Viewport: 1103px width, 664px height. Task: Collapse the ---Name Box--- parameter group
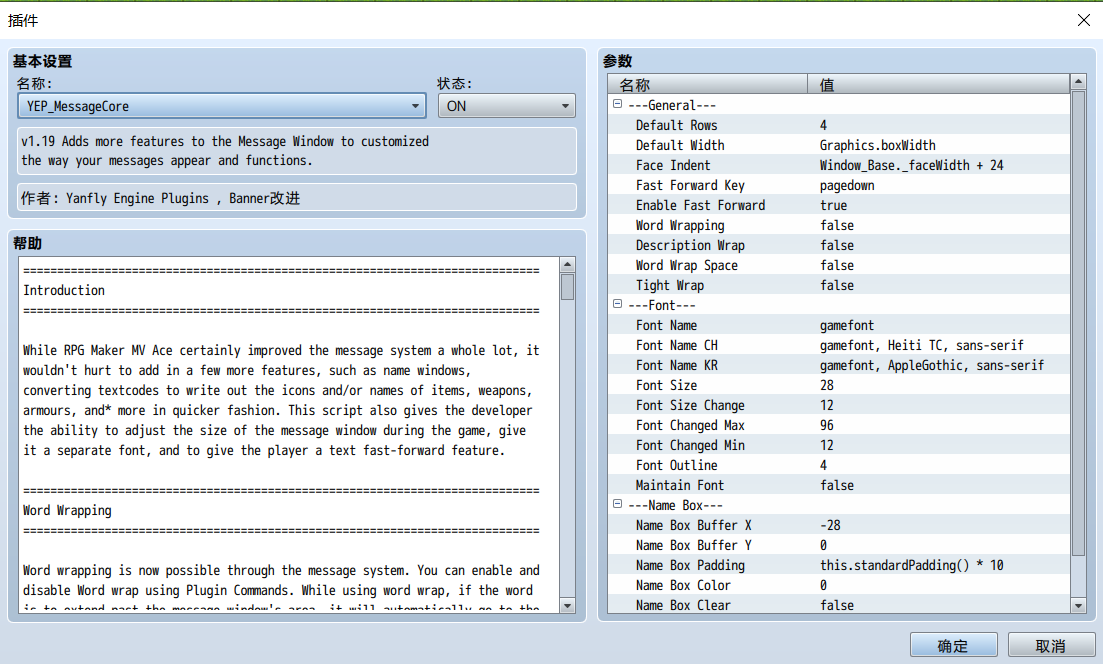click(x=617, y=504)
